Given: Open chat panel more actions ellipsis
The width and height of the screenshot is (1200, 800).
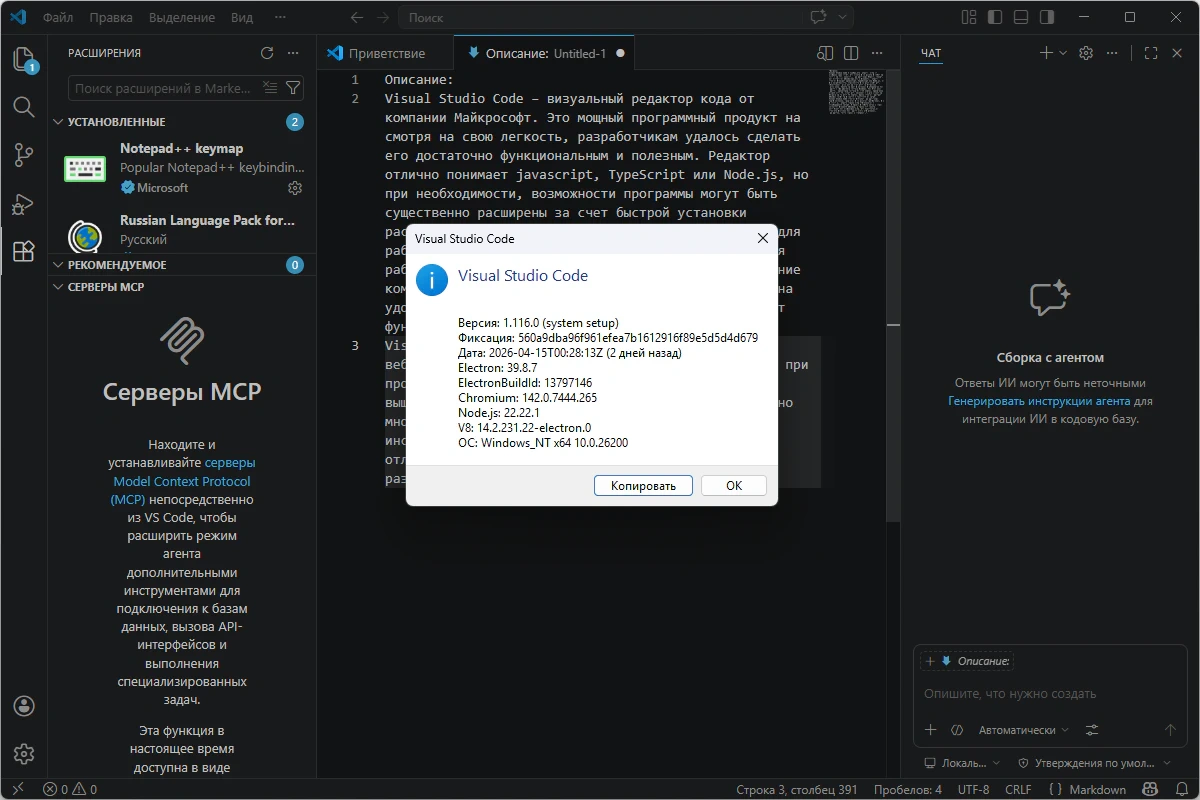Looking at the screenshot, I should (1112, 53).
